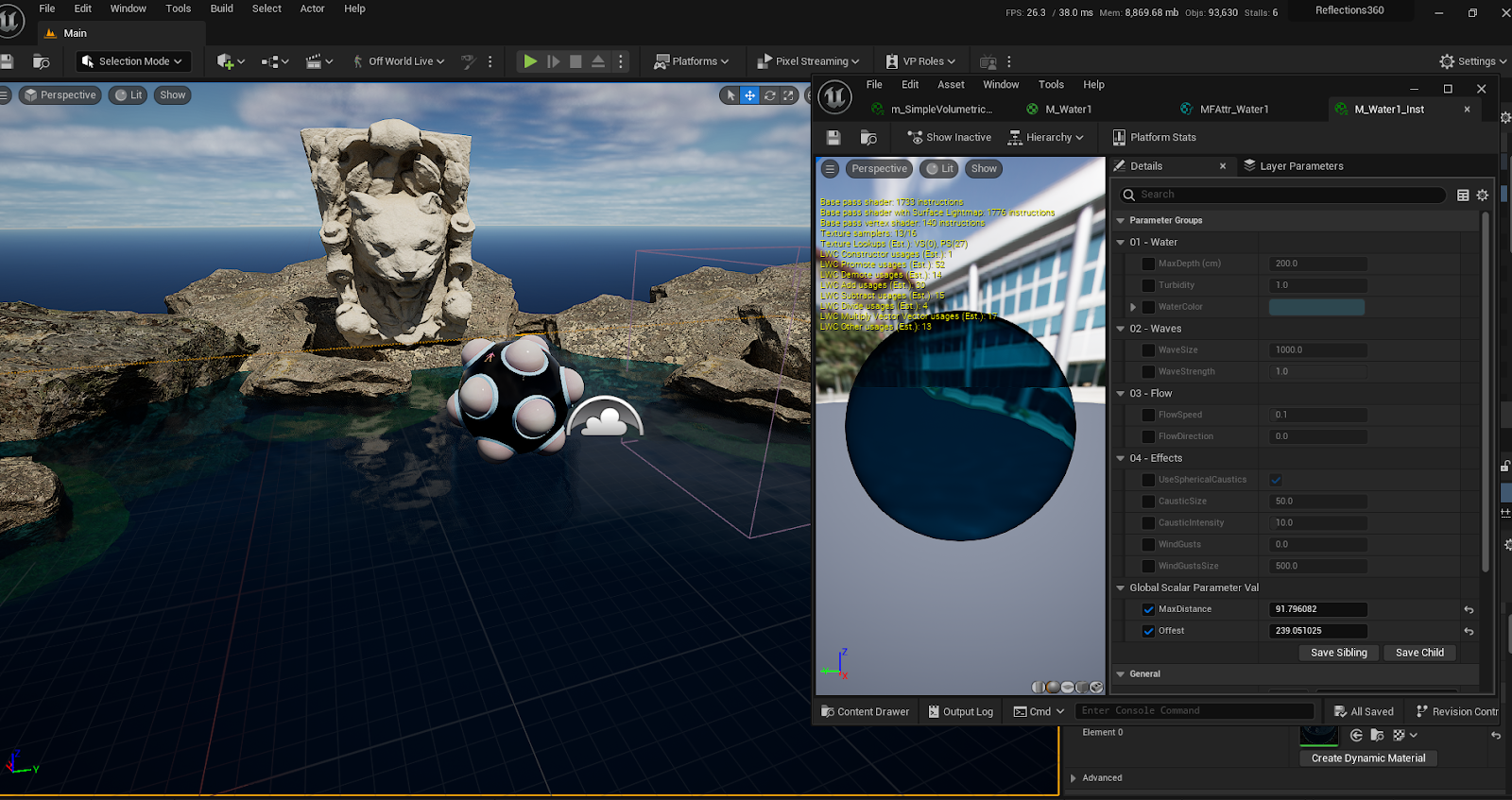Click Use Selected Asset arrow icon under Element 0
Viewport: 1512px width, 800px height.
[1356, 735]
